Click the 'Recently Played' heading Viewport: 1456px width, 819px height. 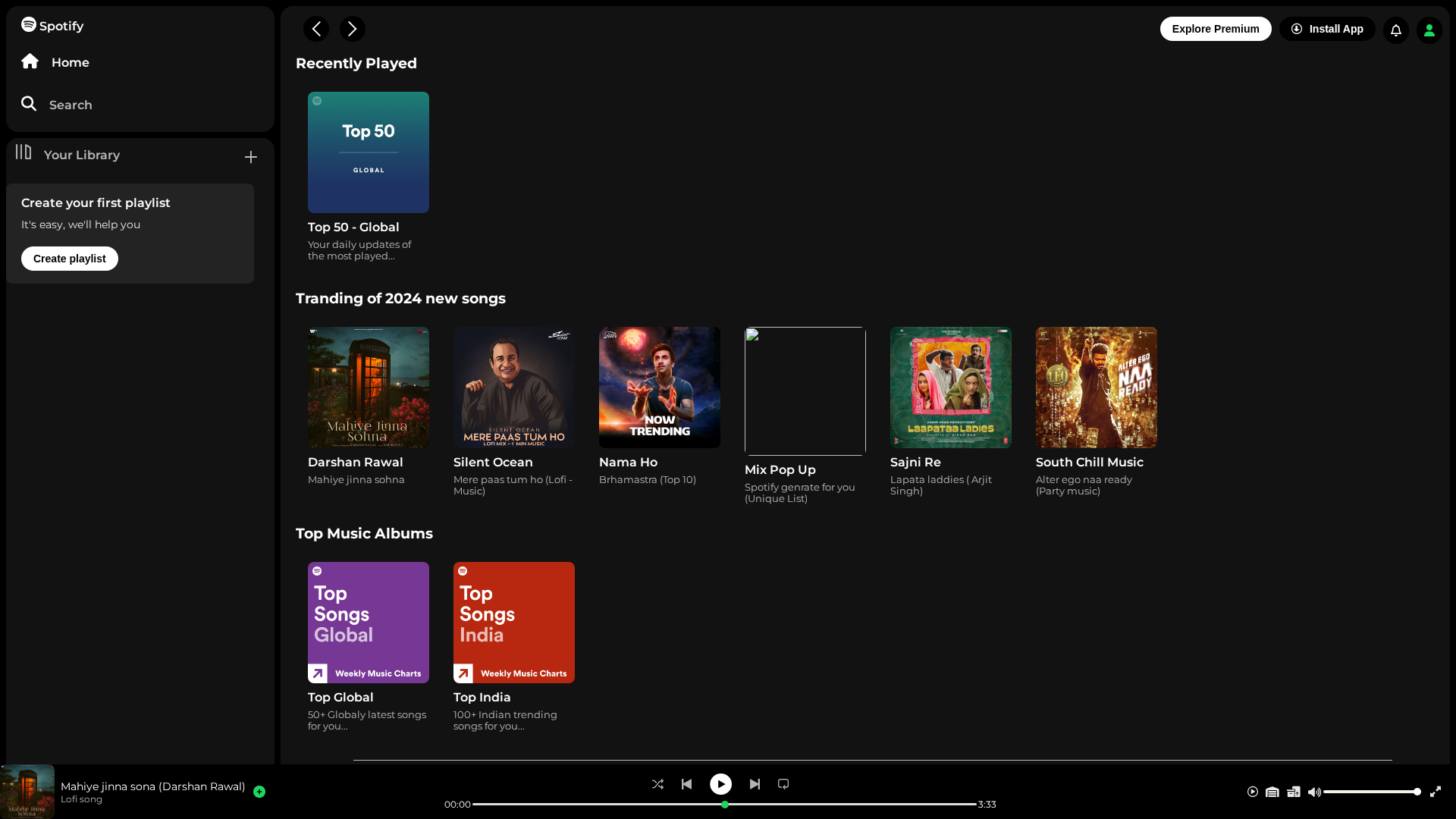point(356,63)
